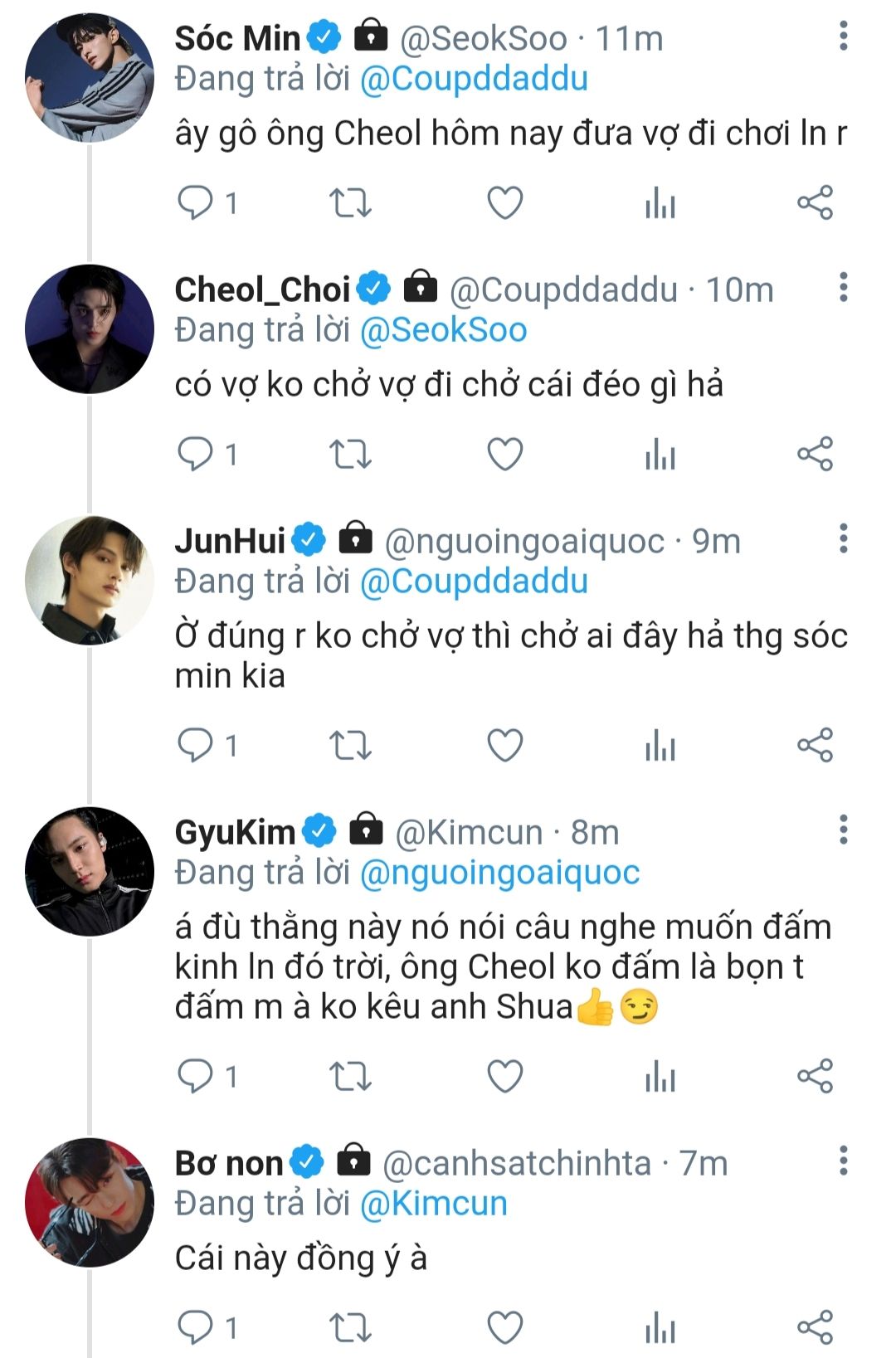Viewport: 896px width, 1358px height.
Task: Expand options menu for Bơ non's tweet
Action: tap(843, 1161)
